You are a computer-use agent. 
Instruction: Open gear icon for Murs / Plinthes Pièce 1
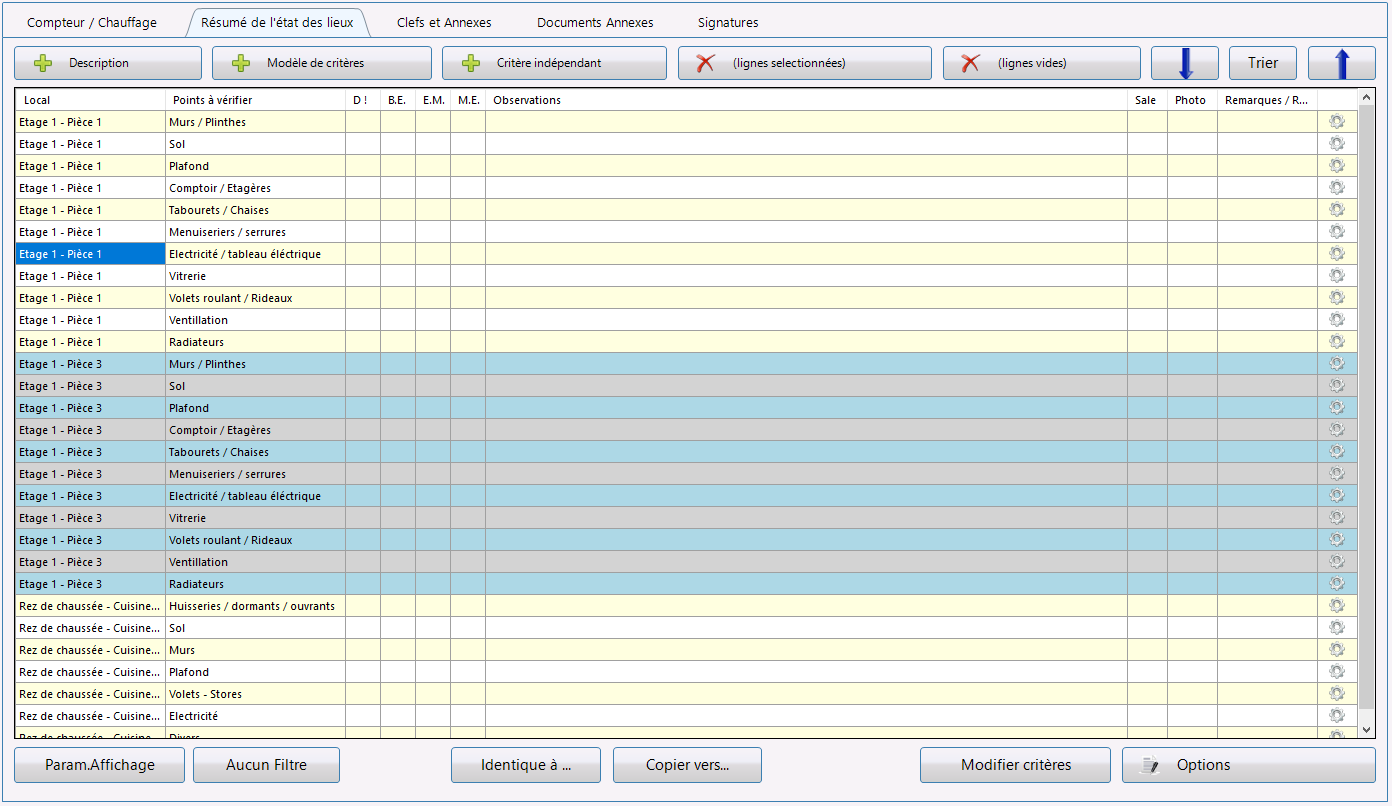click(1336, 122)
